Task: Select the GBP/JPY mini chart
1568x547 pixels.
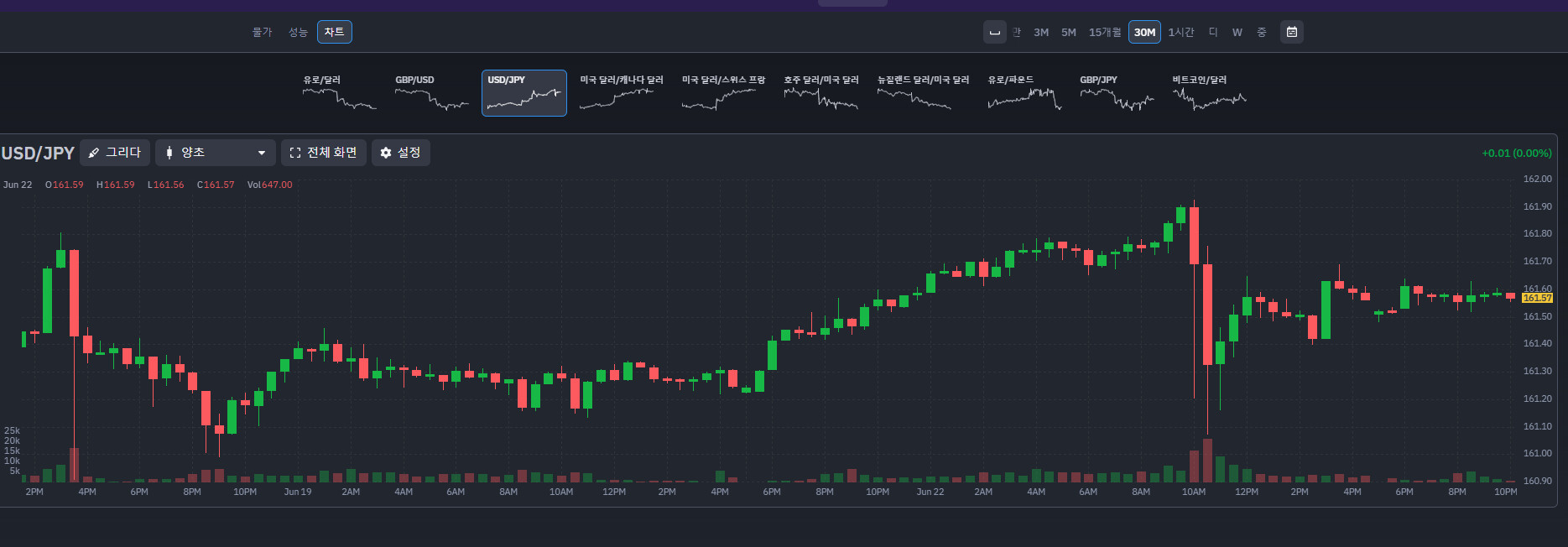Action: (1117, 93)
